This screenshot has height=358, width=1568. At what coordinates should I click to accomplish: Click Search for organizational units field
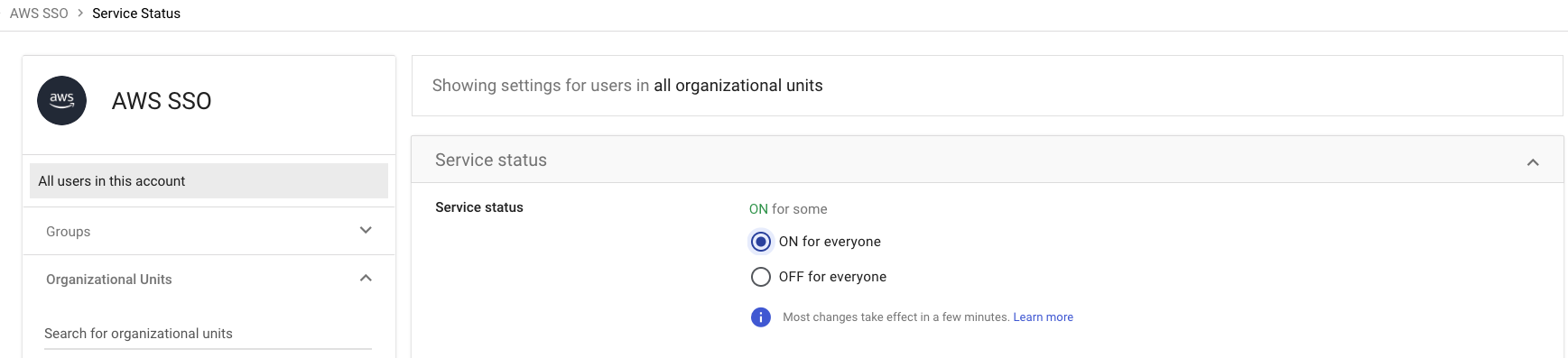[x=208, y=334]
